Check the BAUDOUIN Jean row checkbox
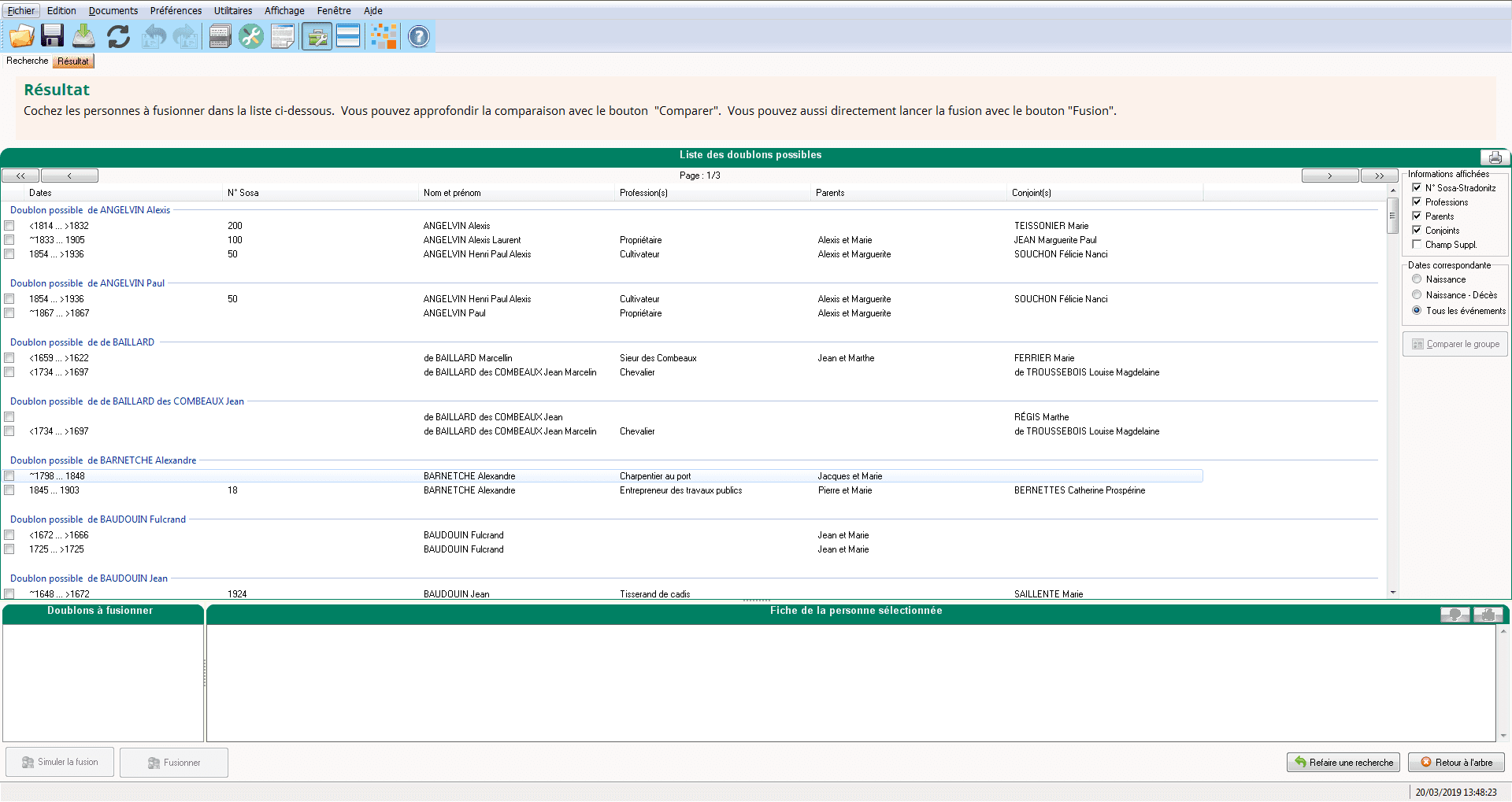Screen dimensions: 1512x802 pyautogui.click(x=9, y=594)
